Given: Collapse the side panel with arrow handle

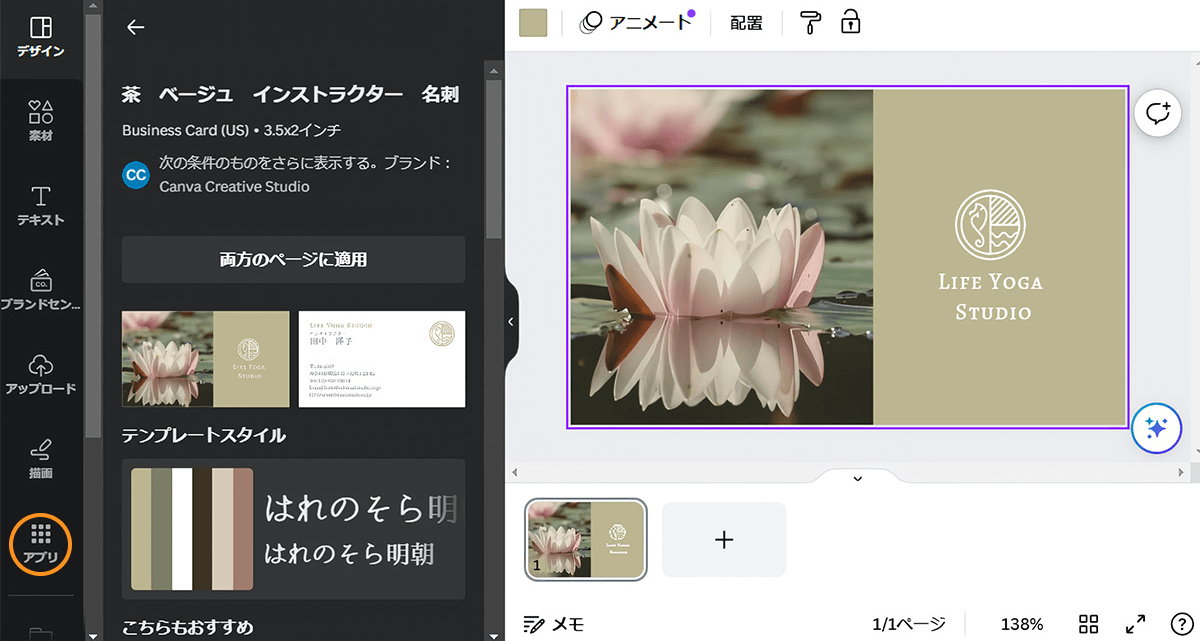Looking at the screenshot, I should (x=511, y=321).
